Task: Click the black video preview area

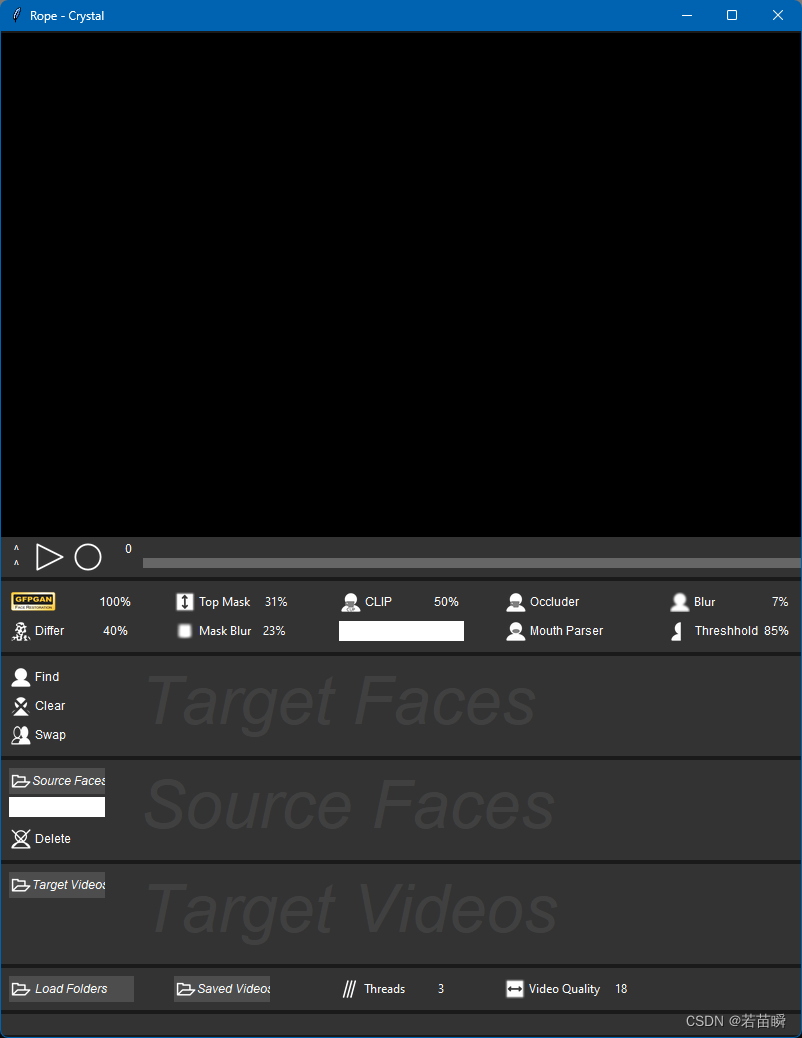Action: (401, 284)
